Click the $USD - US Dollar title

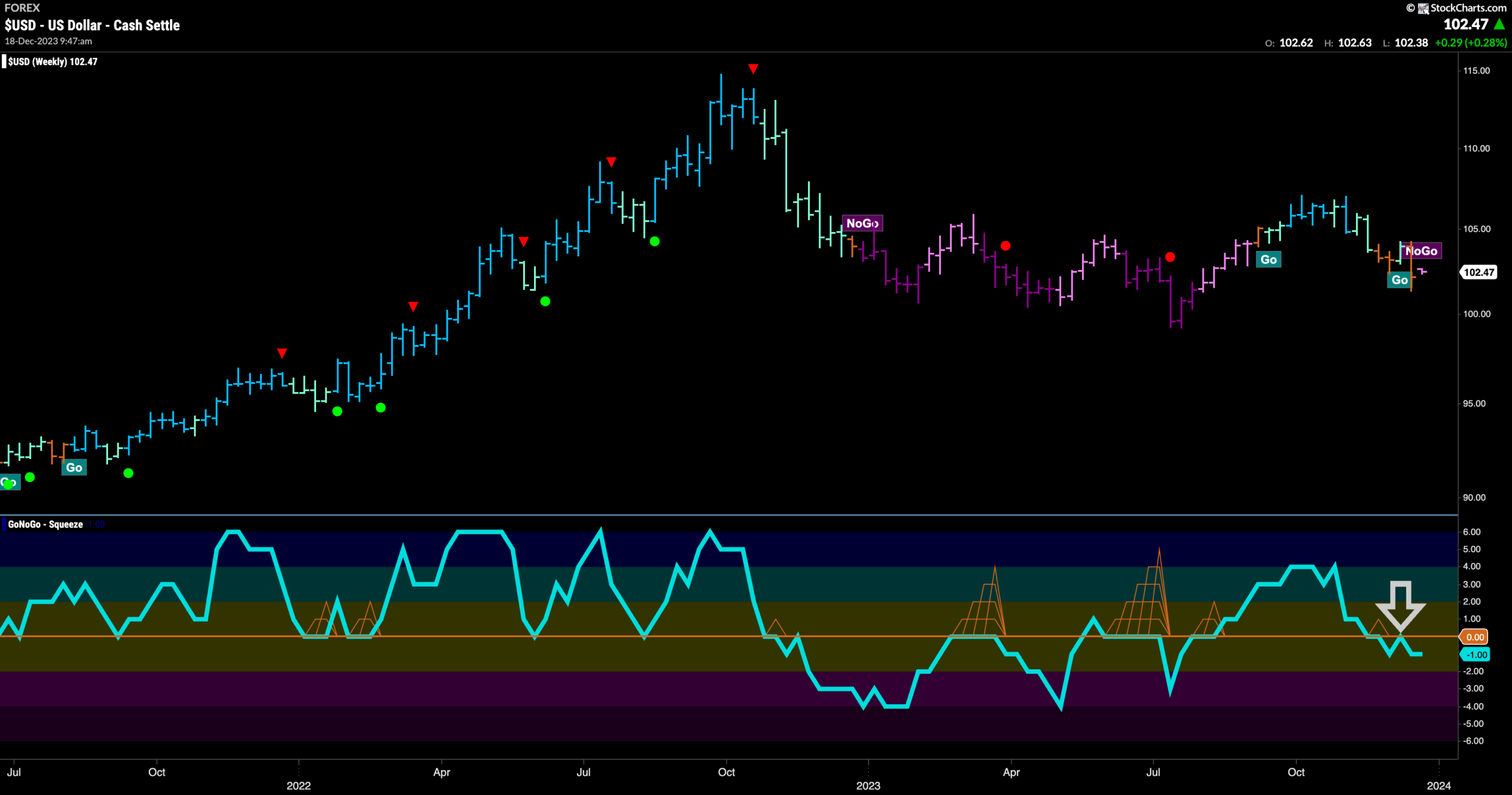pyautogui.click(x=92, y=25)
